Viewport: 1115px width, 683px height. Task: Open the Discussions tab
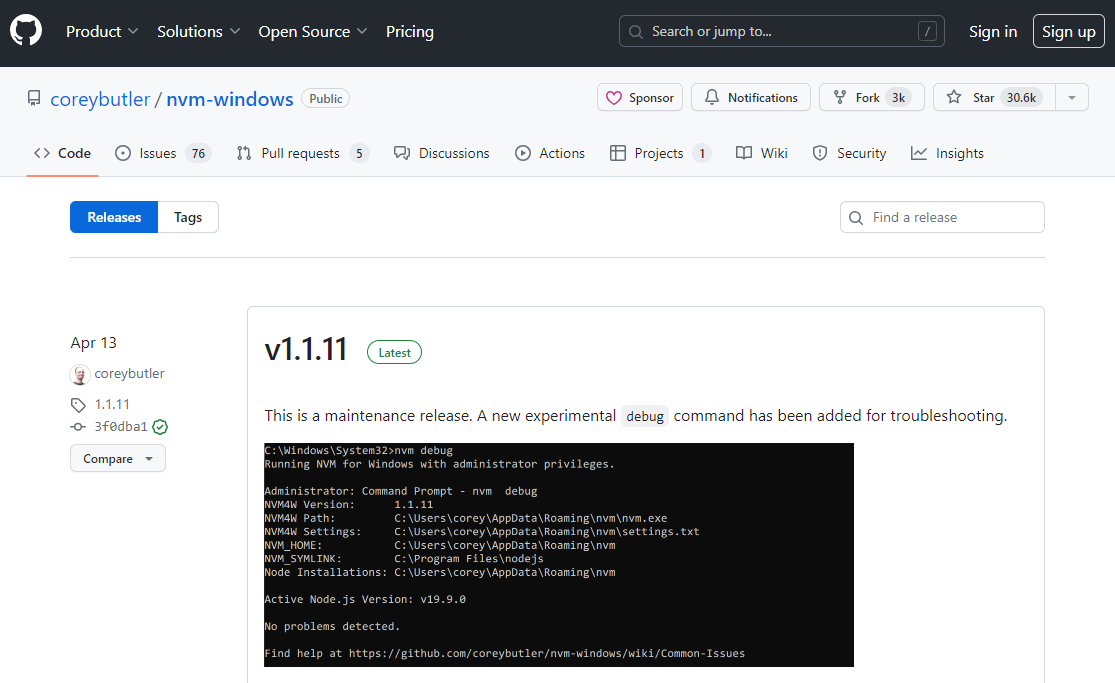(442, 153)
